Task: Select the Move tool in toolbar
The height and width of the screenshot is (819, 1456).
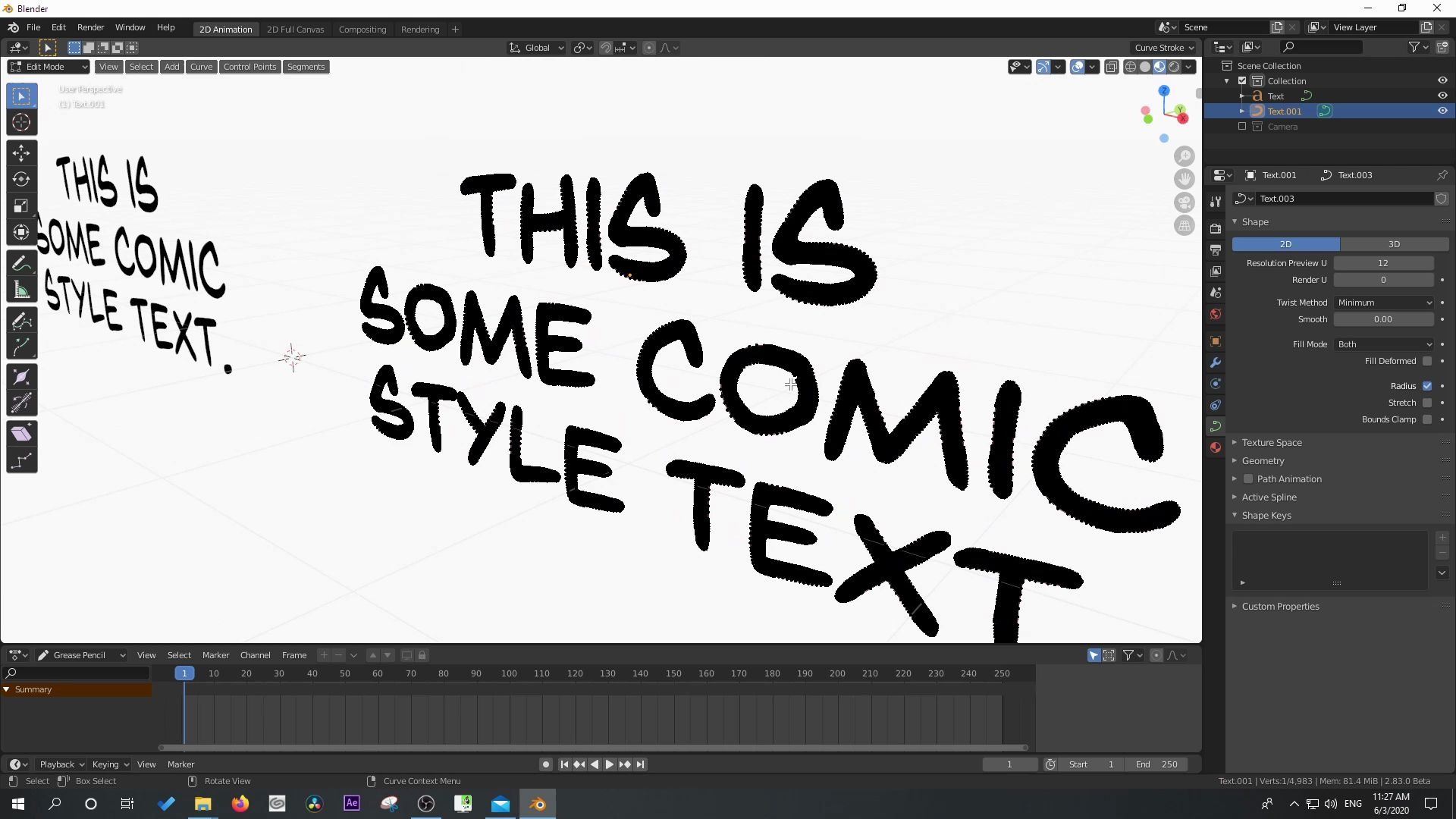Action: point(21,152)
